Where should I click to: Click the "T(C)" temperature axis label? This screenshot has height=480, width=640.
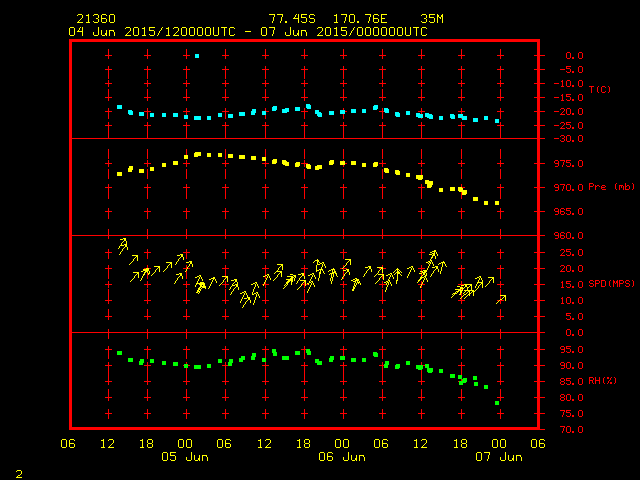tap(600, 89)
